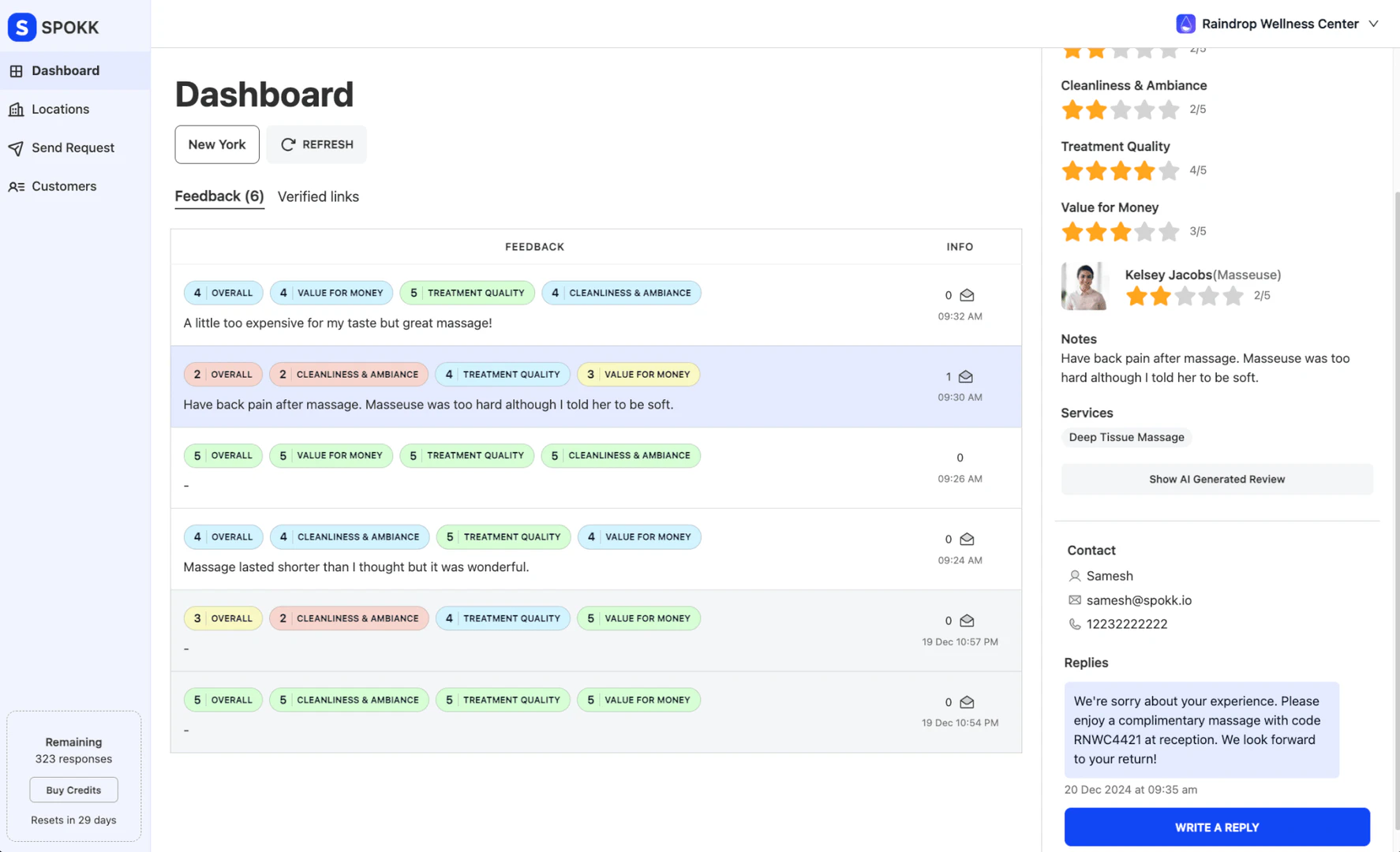Show AI Generated Review for this feedback
This screenshot has height=852, width=1400.
tap(1216, 479)
